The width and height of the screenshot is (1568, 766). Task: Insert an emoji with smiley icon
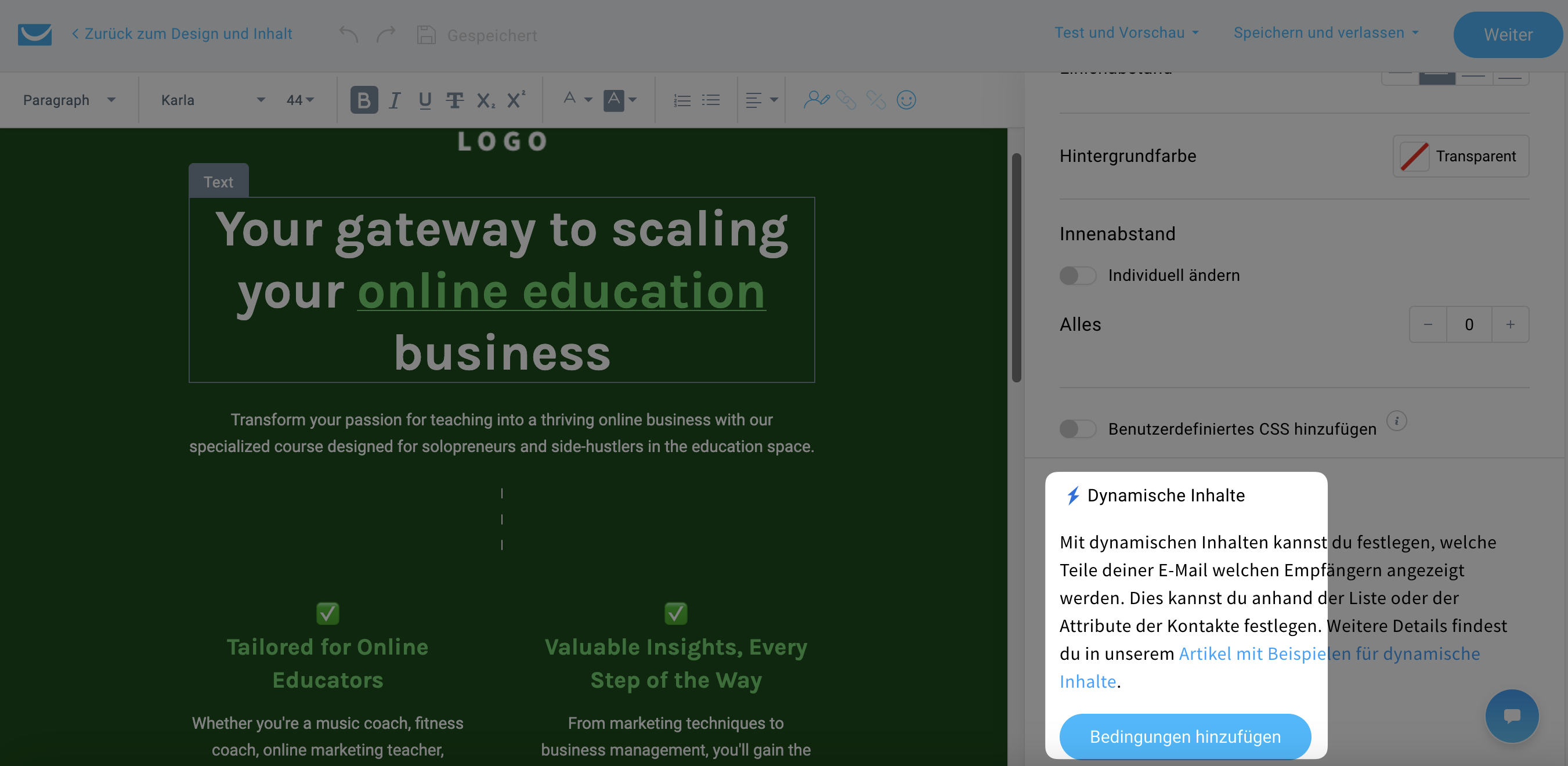tap(906, 100)
